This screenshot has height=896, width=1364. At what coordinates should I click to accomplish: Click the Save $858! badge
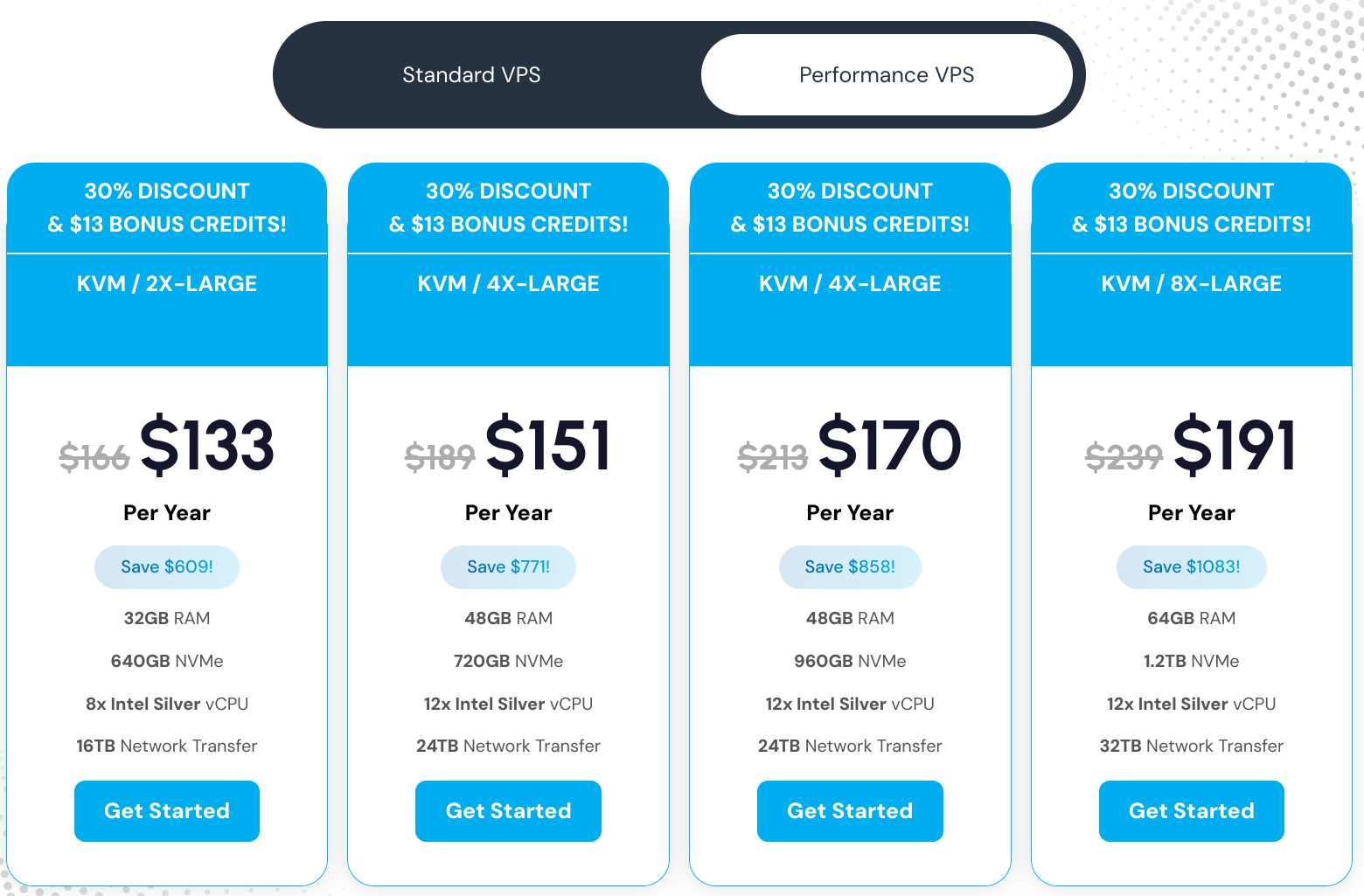tap(850, 567)
